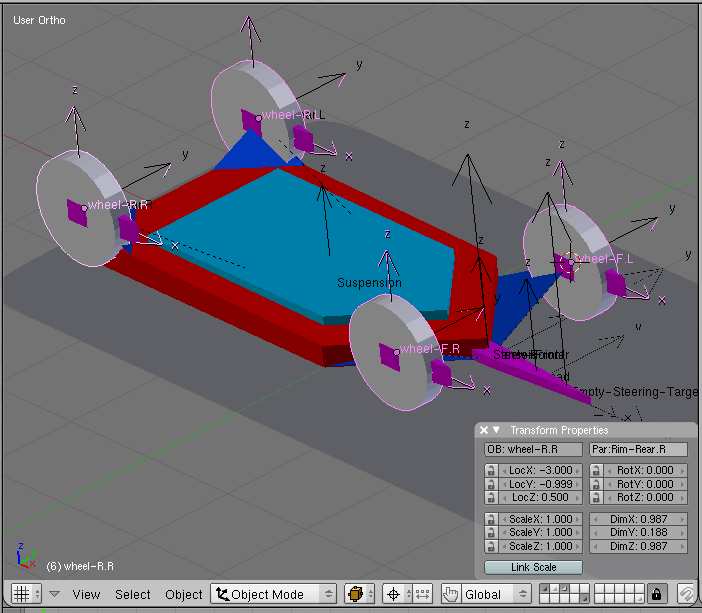Viewport: 702px width, 613px height.
Task: Open the solid draw type cube selector
Action: click(x=360, y=594)
